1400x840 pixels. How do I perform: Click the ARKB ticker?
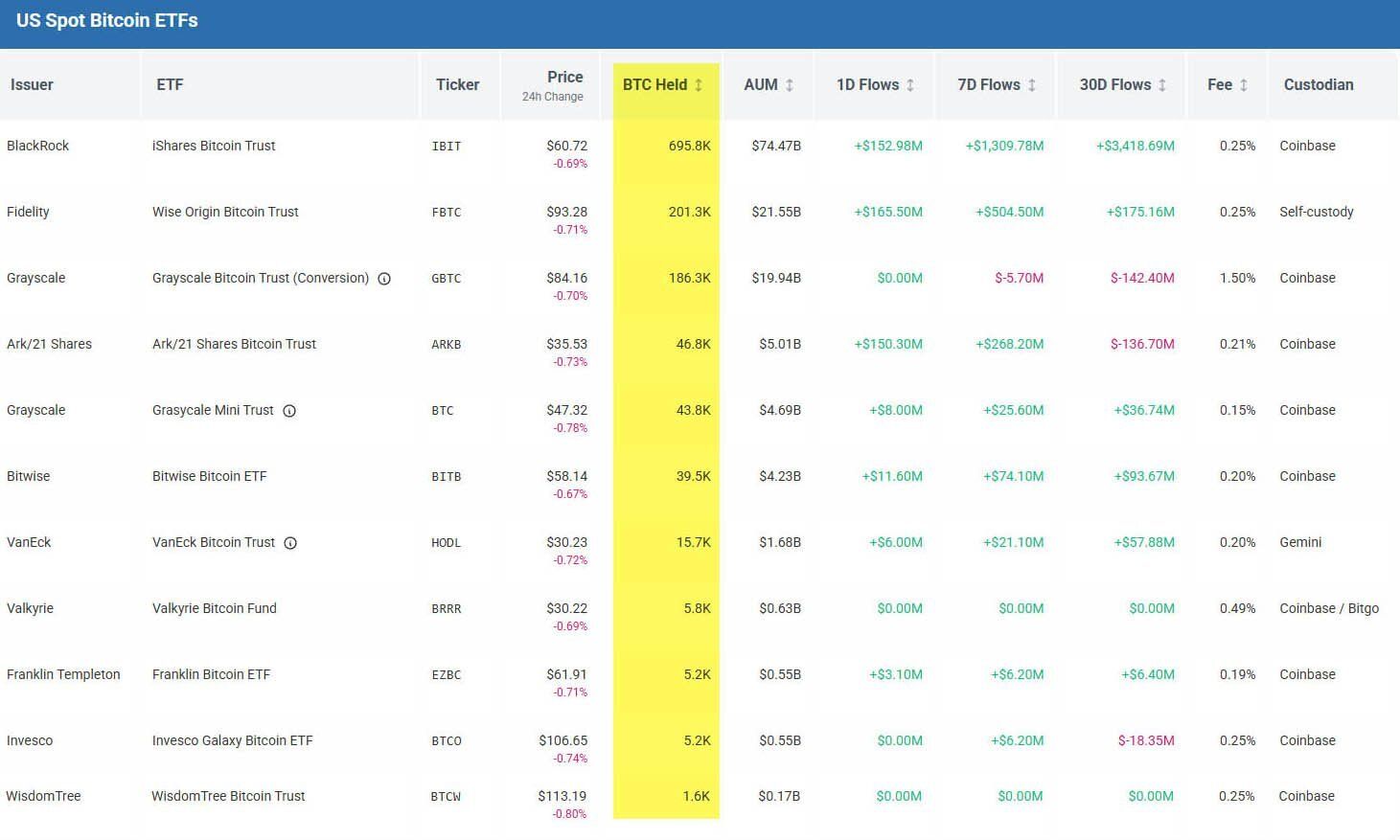(x=447, y=345)
